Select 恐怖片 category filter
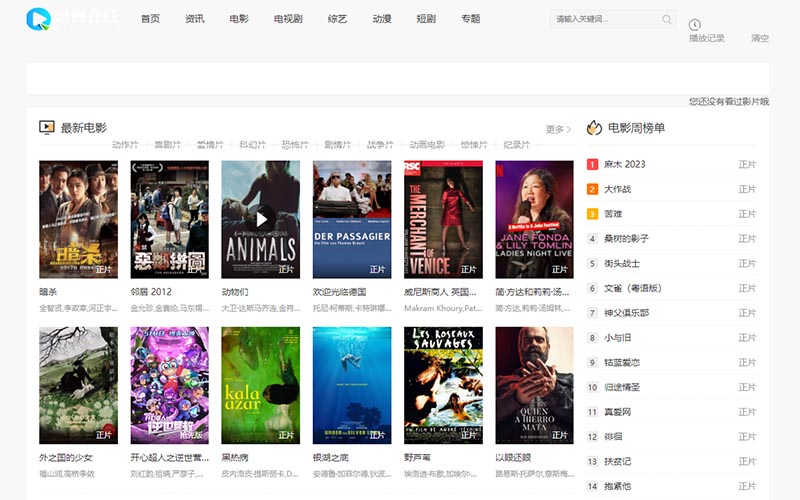Viewport: 800px width, 500px height. coord(295,145)
